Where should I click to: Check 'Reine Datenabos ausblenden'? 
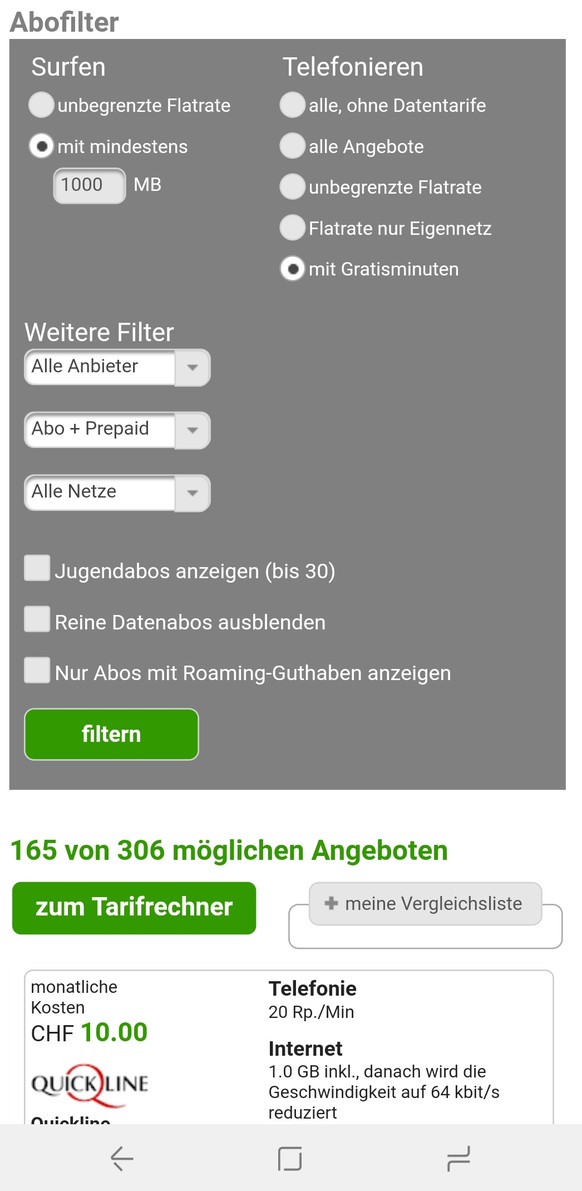pyautogui.click(x=36, y=620)
